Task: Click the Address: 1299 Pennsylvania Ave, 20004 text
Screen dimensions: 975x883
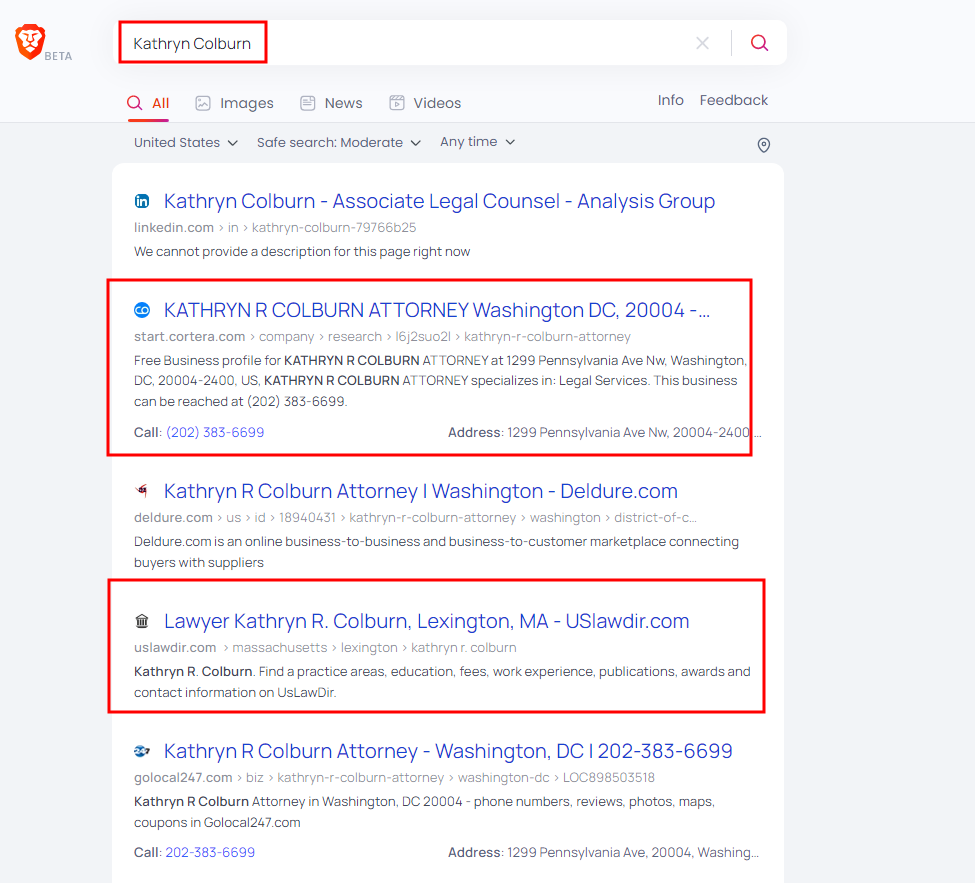Action: pos(603,853)
